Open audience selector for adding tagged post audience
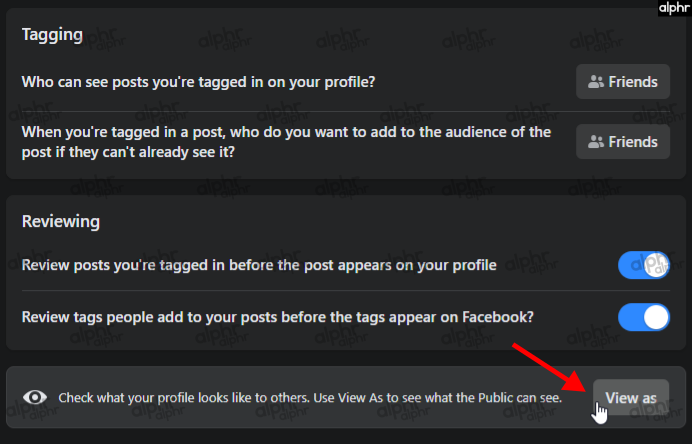692x444 pixels. coord(623,142)
